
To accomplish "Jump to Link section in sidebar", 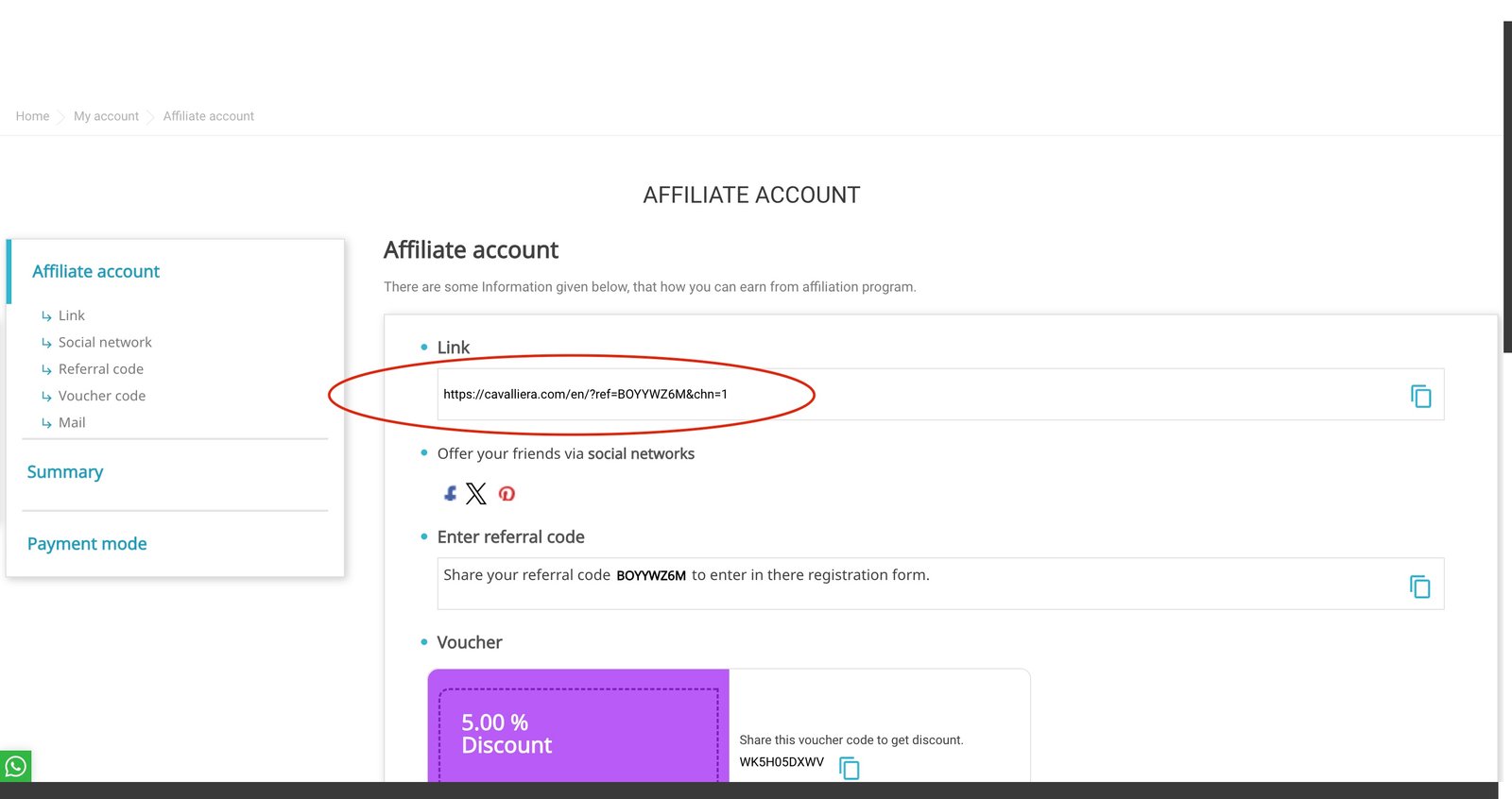I will point(72,315).
